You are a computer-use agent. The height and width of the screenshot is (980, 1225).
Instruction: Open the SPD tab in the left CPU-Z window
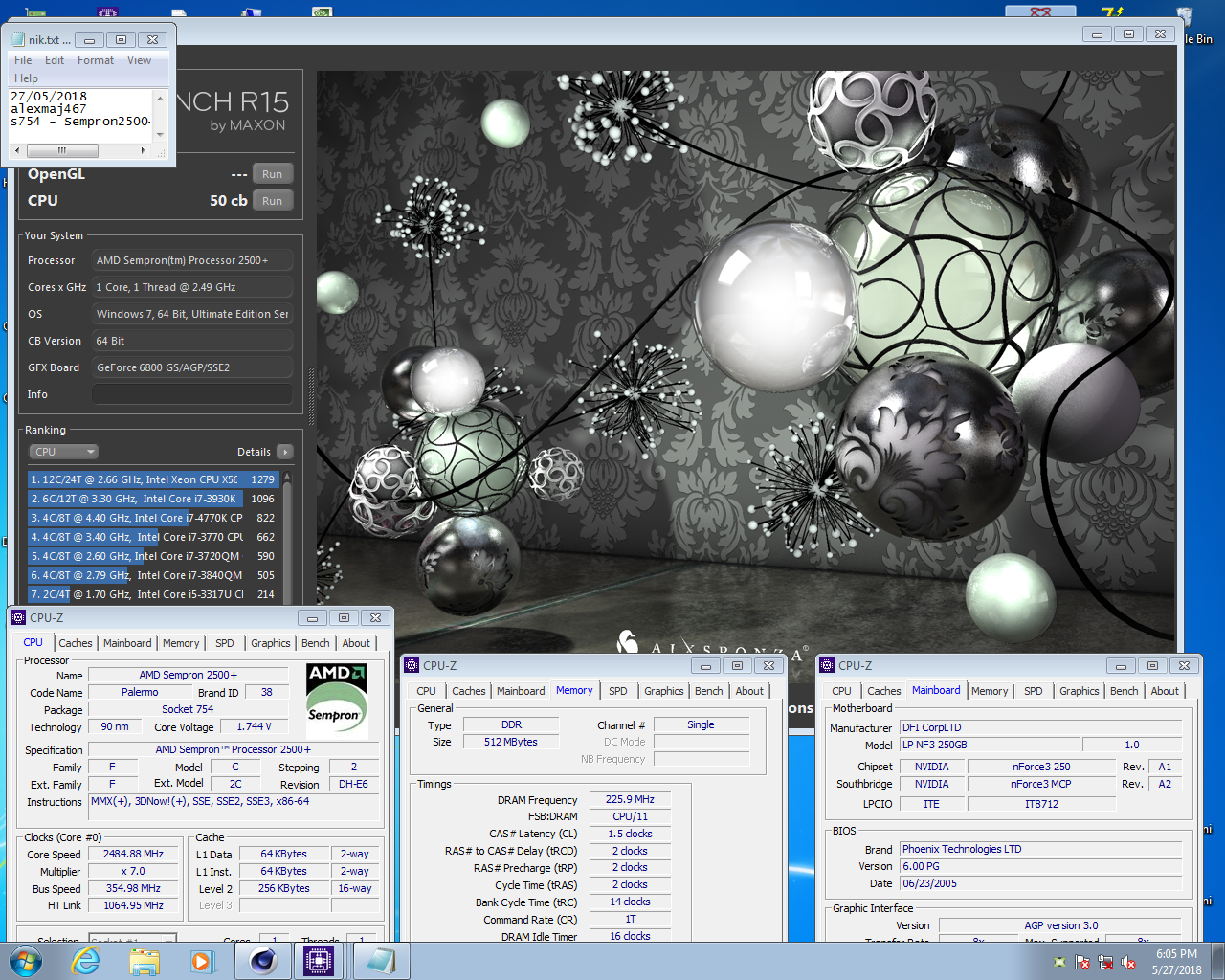point(225,643)
